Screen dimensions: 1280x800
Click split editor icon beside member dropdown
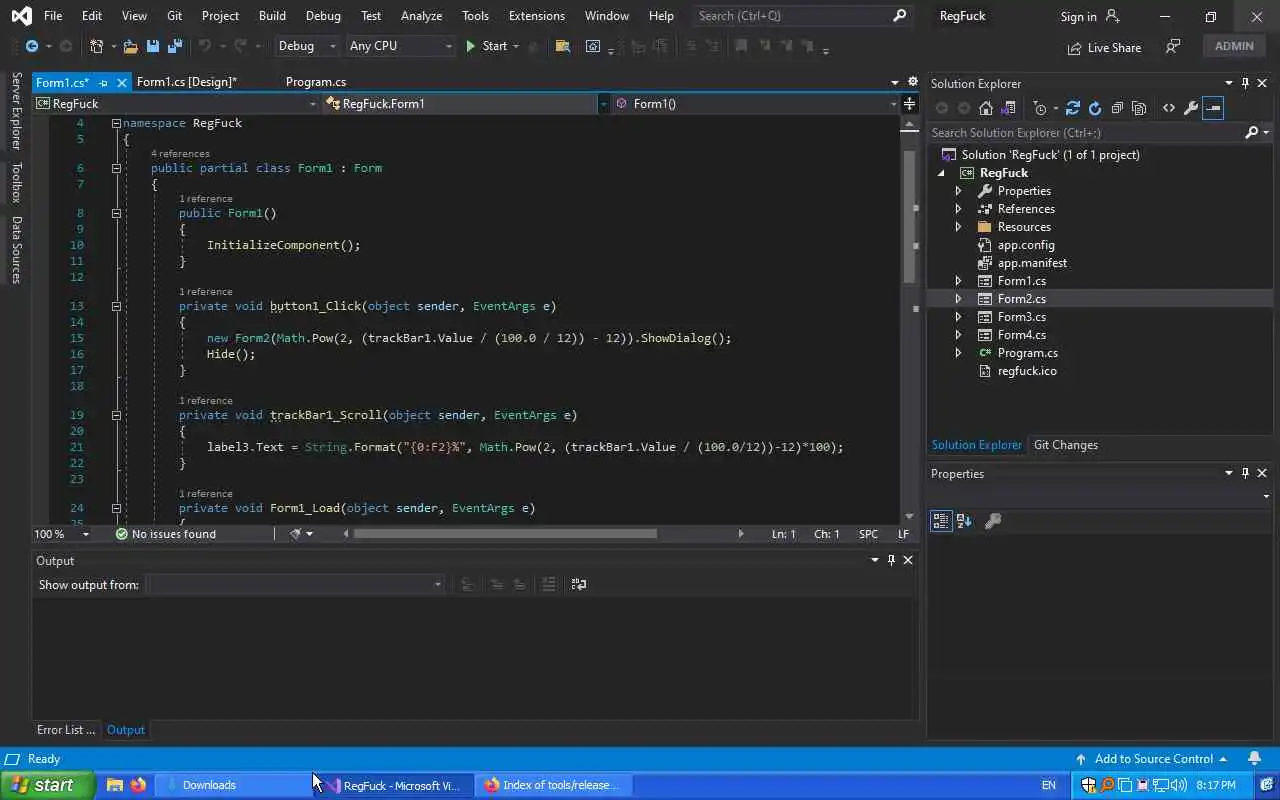(x=909, y=103)
